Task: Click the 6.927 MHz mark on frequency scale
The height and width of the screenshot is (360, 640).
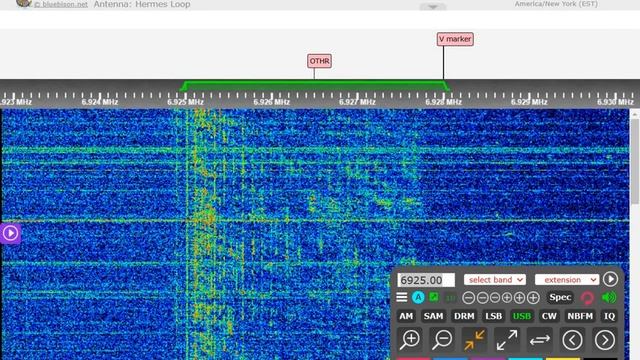Action: tap(357, 102)
